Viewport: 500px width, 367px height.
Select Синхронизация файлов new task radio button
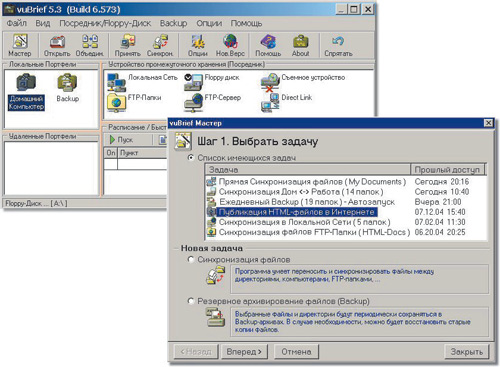[191, 259]
